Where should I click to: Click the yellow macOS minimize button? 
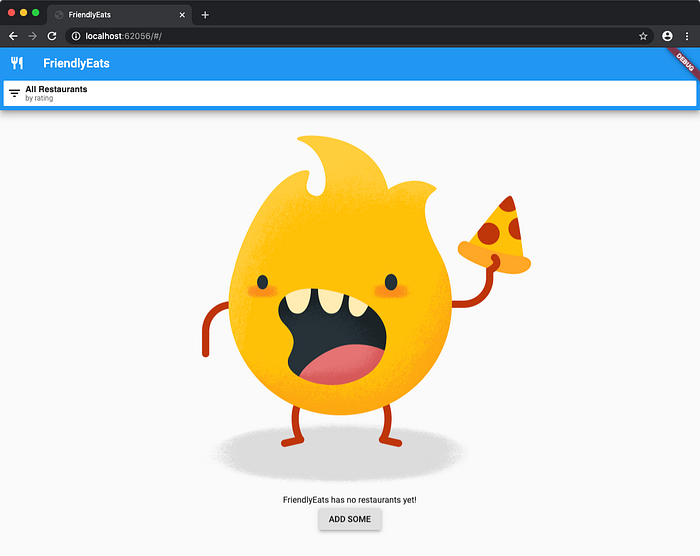[24, 13]
